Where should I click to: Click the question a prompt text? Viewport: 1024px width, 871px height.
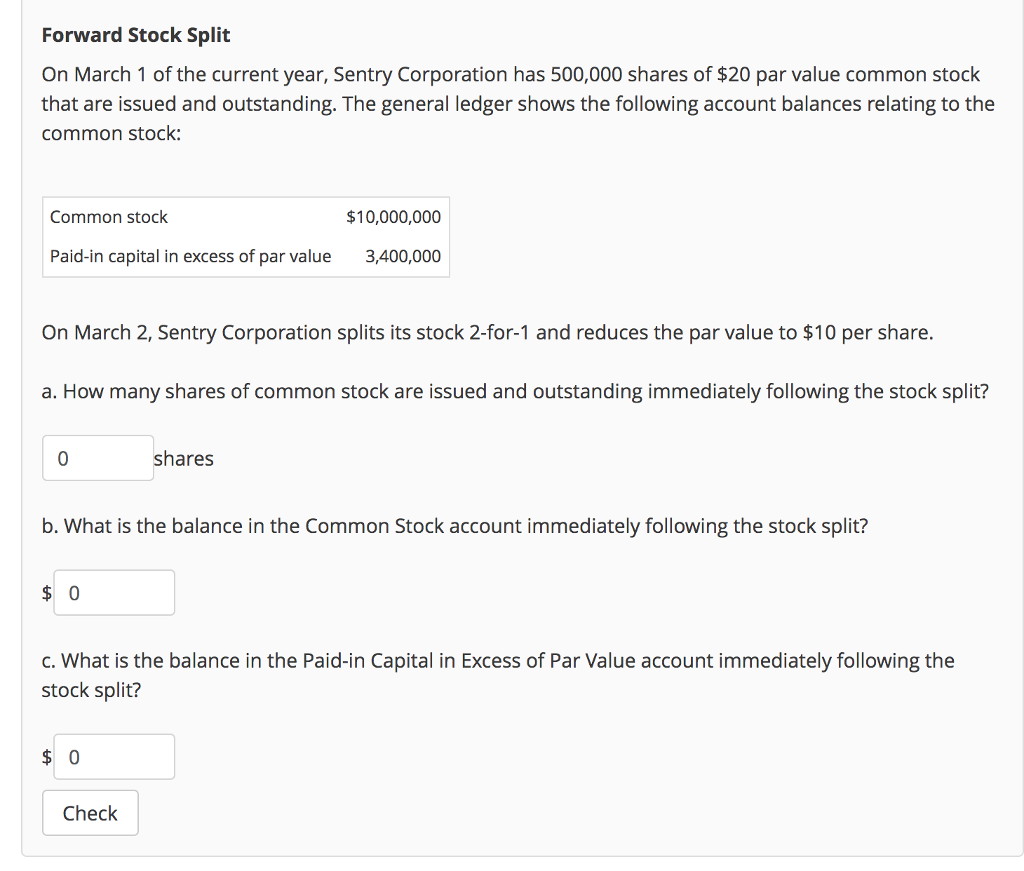coord(515,391)
